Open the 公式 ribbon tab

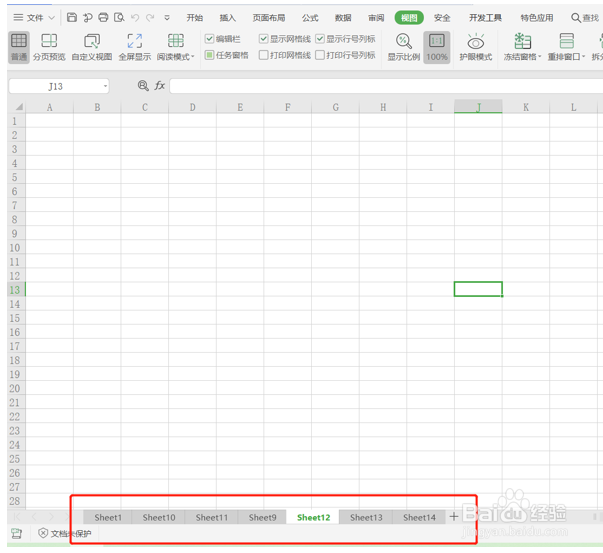point(310,18)
